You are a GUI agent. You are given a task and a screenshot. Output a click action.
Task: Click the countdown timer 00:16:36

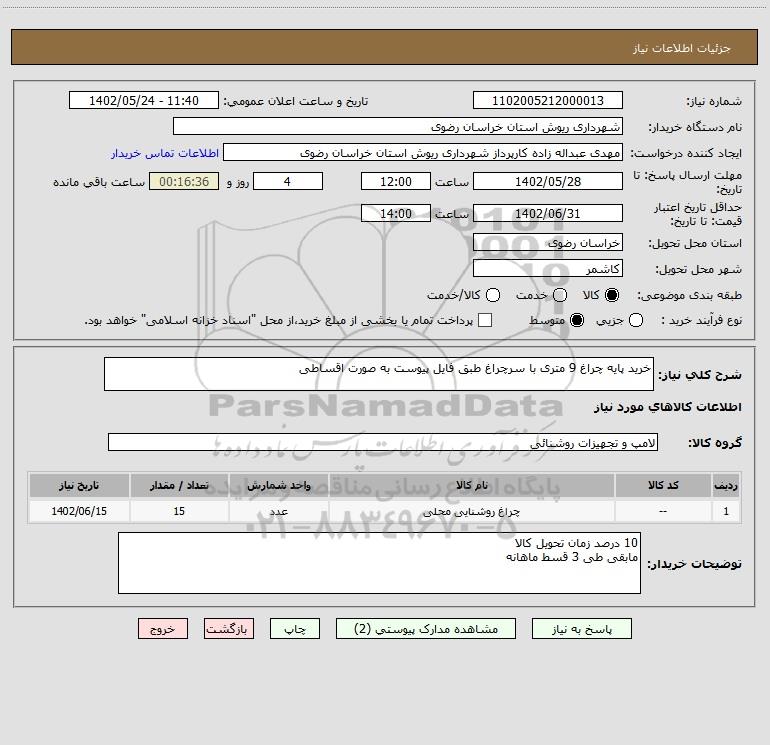[x=184, y=182]
